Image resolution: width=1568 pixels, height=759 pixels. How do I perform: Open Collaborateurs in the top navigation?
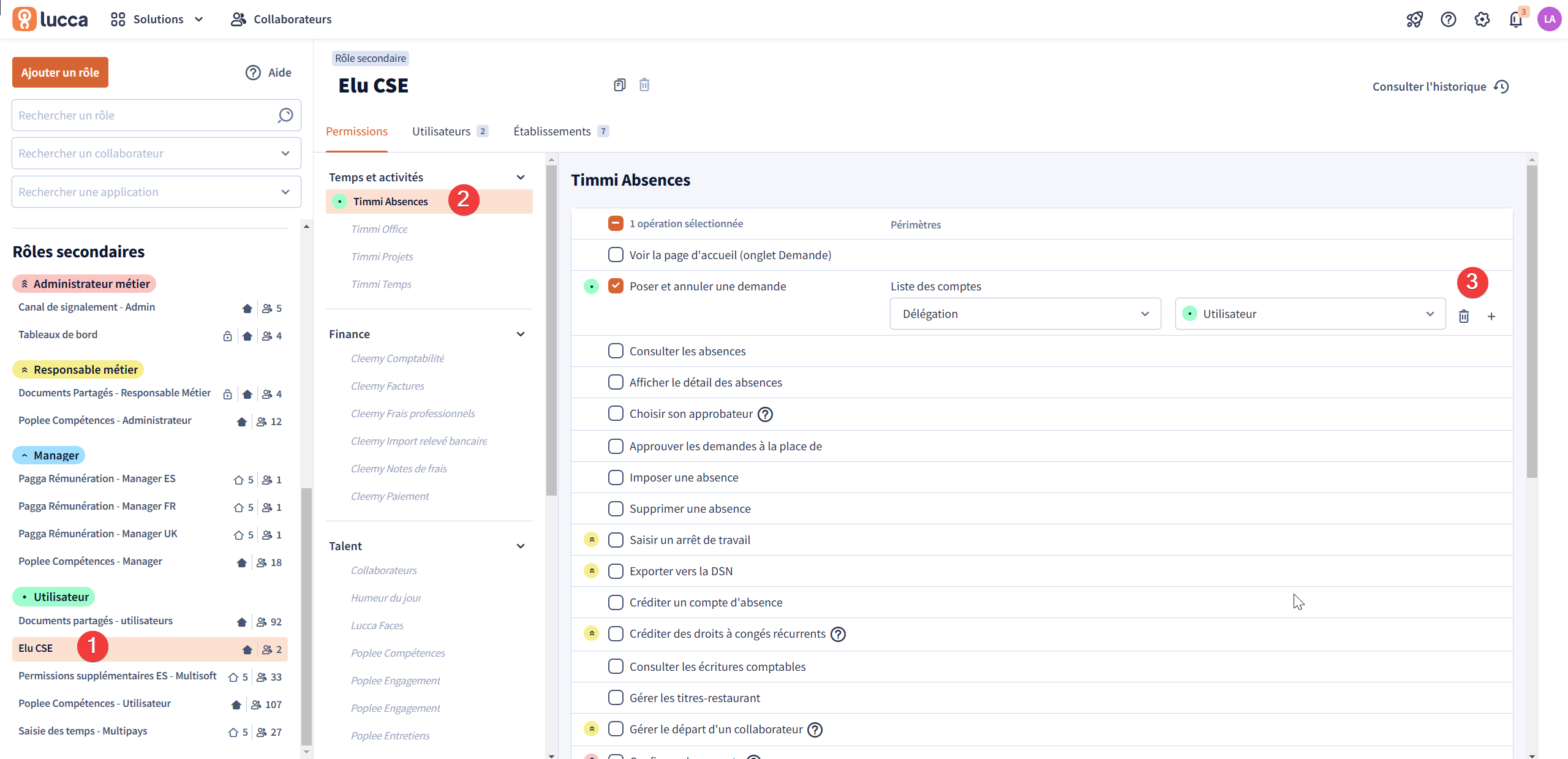click(x=281, y=19)
